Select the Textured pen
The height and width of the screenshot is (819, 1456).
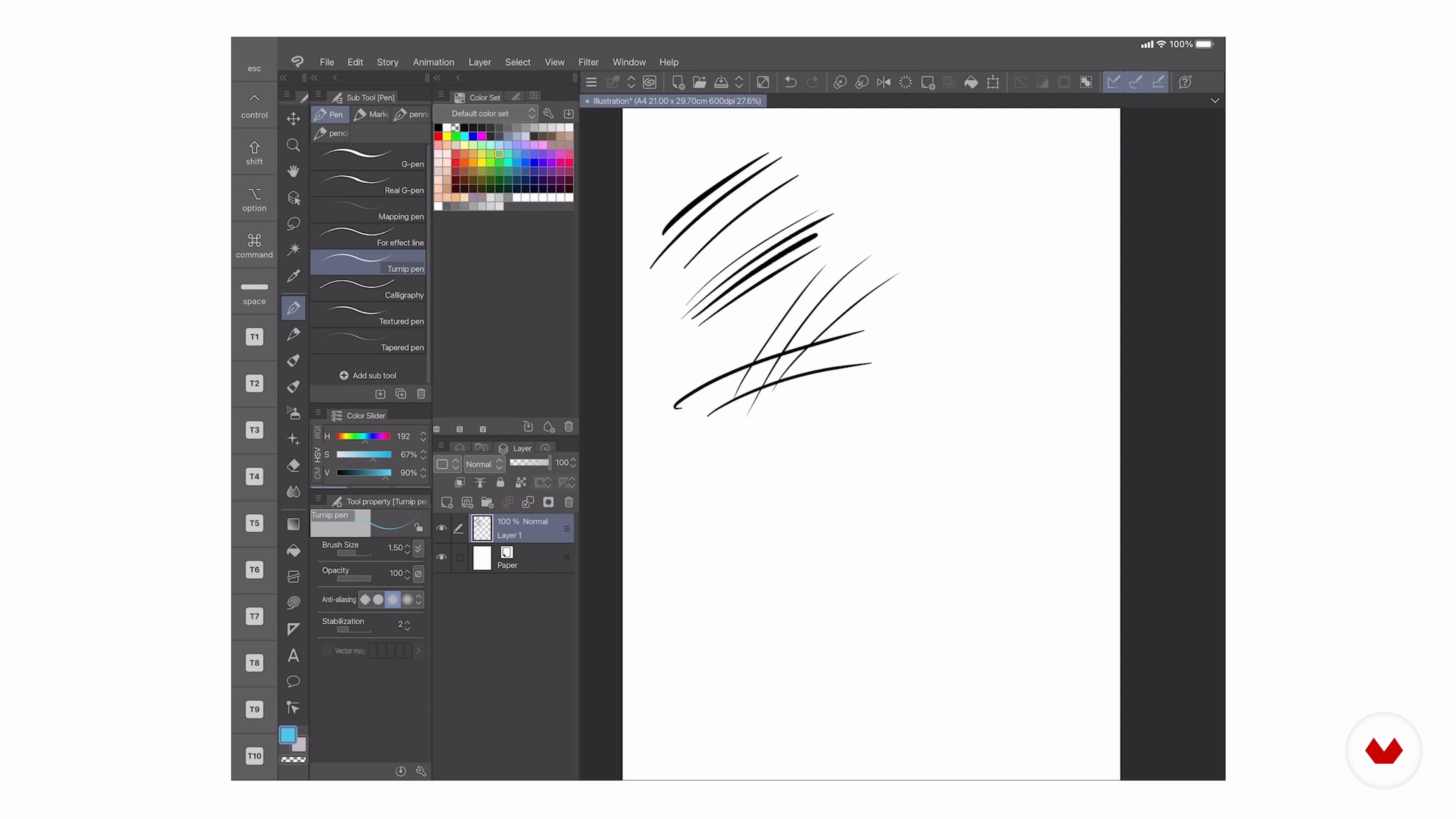coord(367,314)
